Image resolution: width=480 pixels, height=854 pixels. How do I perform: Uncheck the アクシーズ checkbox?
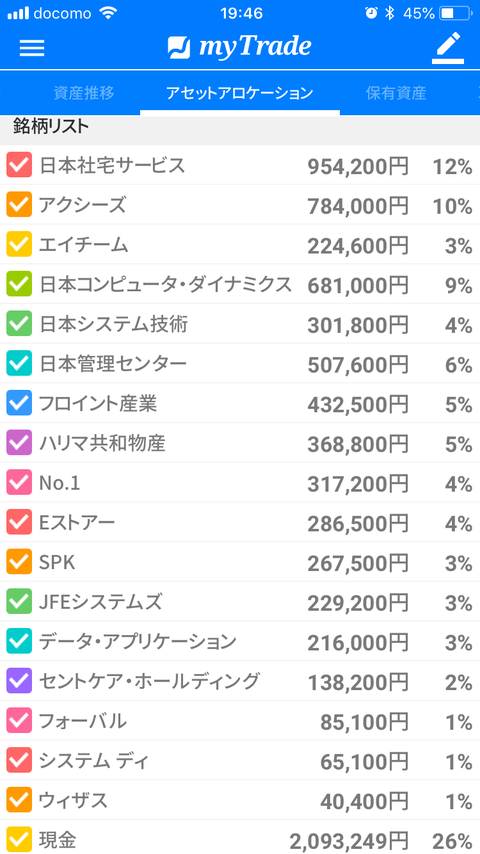pos(19,205)
